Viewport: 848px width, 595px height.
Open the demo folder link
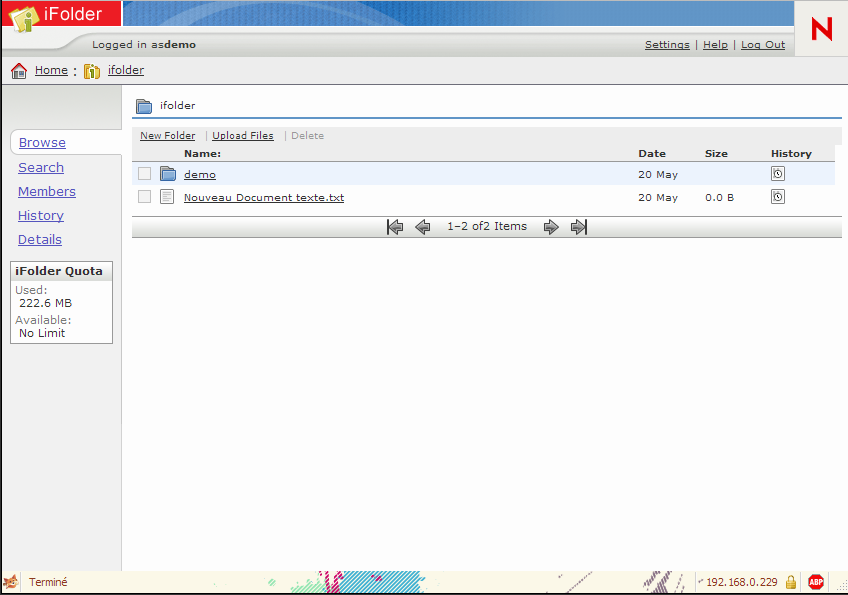[x=200, y=175]
